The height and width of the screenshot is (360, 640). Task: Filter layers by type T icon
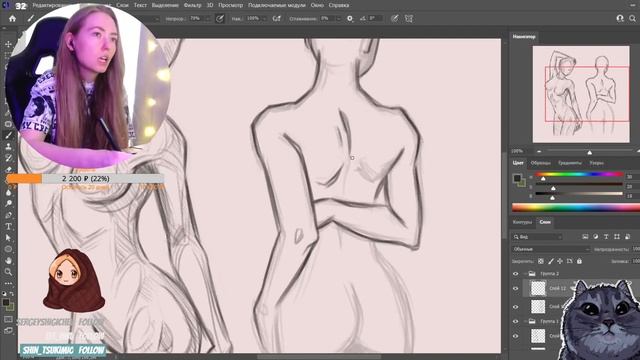[x=606, y=237]
